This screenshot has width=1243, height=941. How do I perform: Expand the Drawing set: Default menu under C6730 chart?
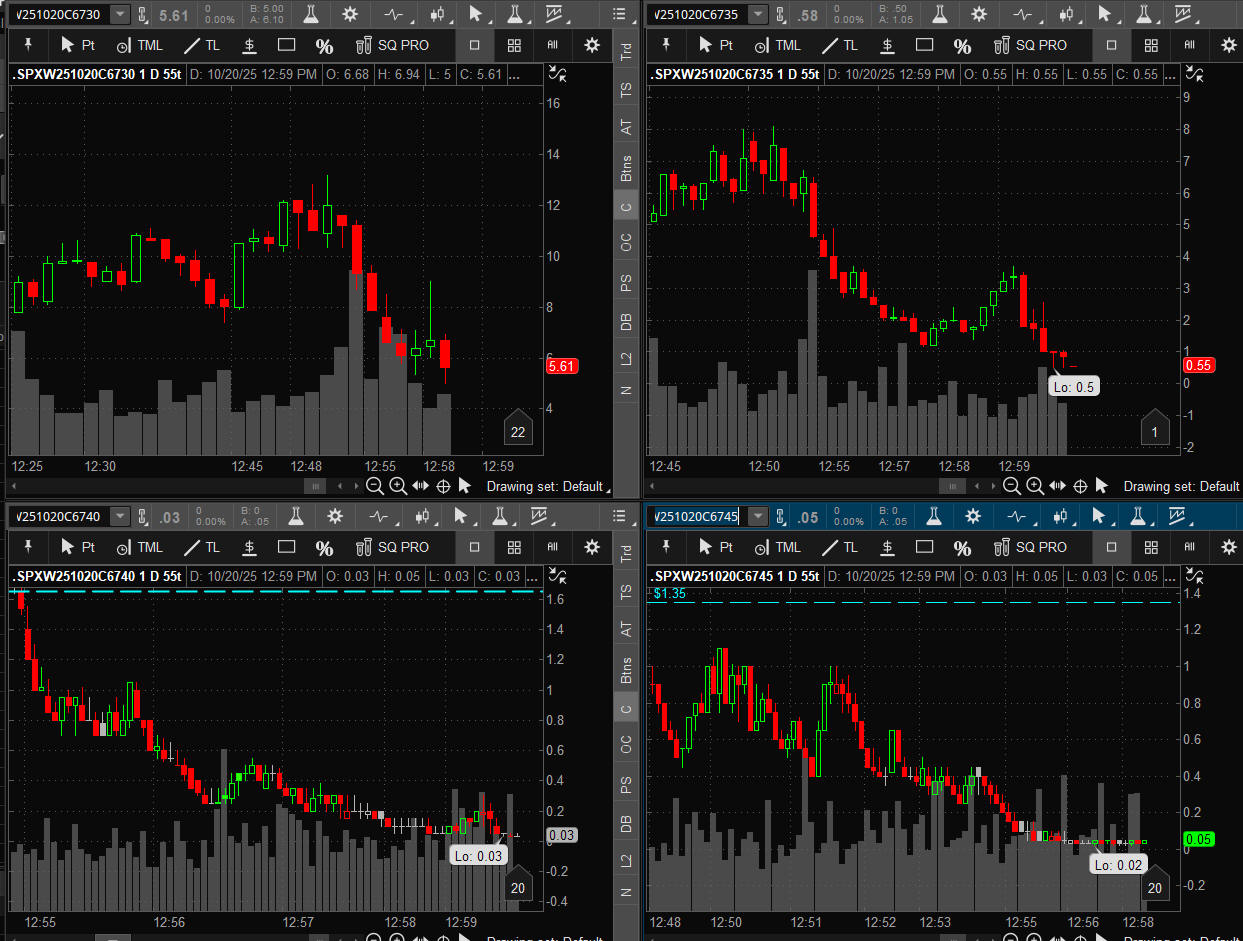click(545, 486)
